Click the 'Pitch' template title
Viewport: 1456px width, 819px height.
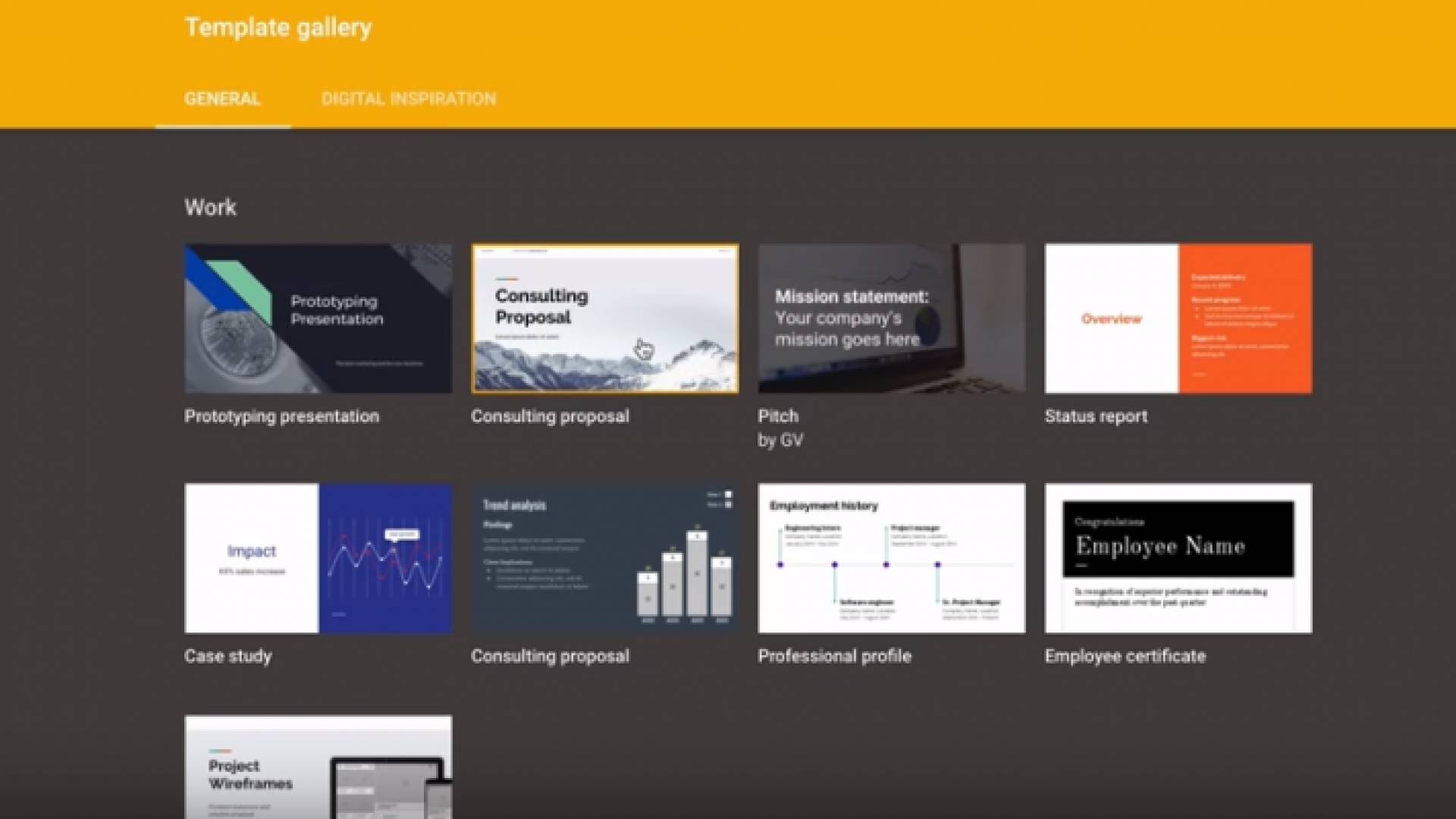click(778, 416)
